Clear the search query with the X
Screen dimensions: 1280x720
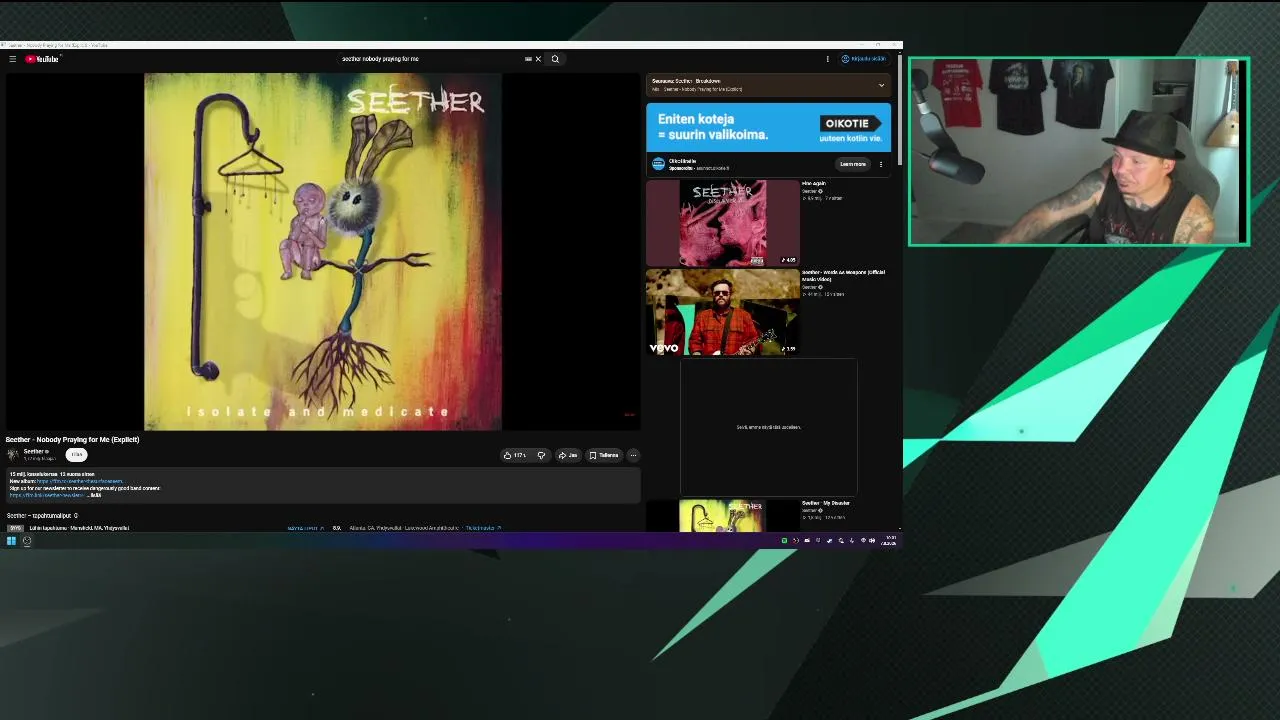pyautogui.click(x=538, y=59)
